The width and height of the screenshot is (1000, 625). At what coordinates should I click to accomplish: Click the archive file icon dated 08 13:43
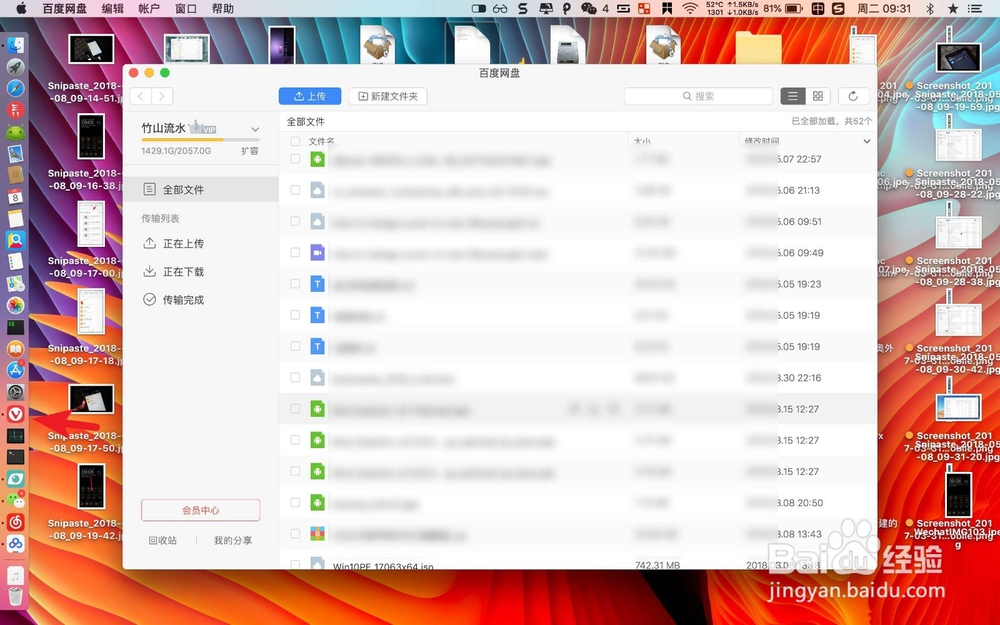tap(317, 534)
